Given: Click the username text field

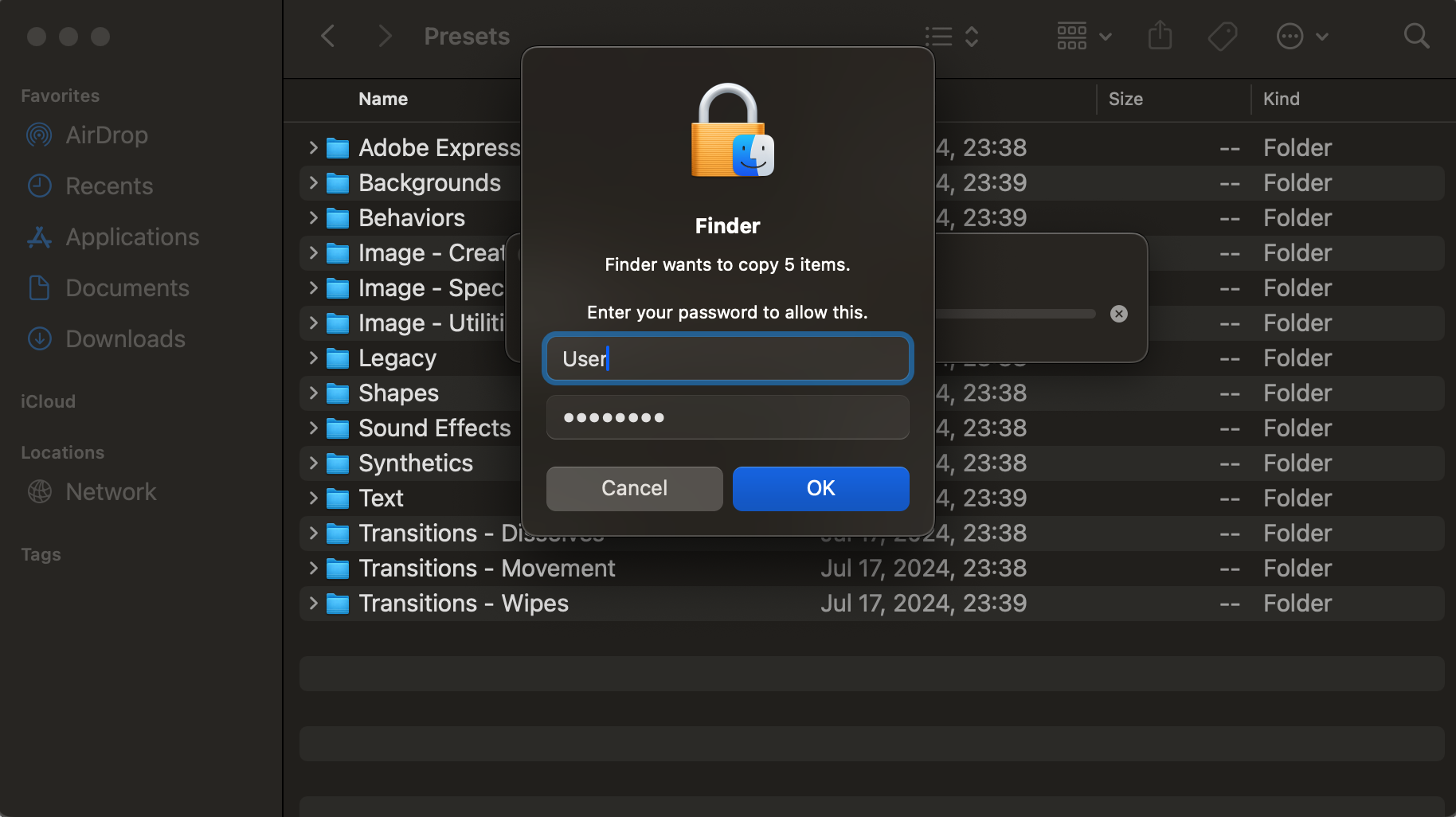Looking at the screenshot, I should 727,359.
